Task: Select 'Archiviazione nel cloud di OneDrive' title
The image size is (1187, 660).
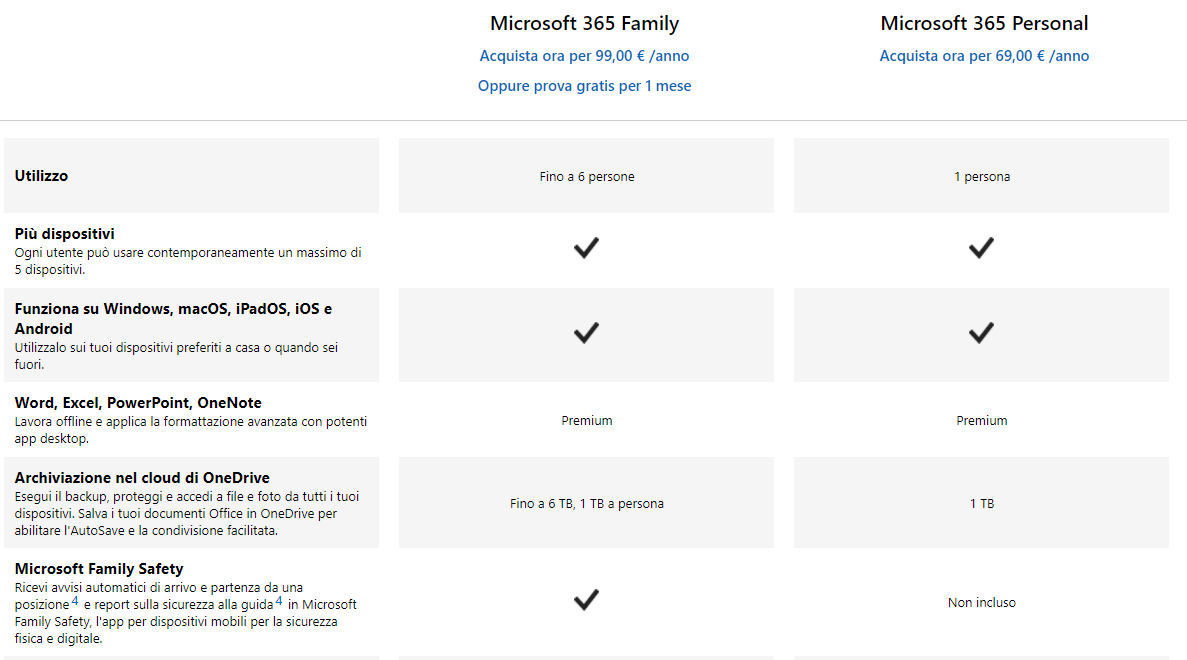Action: 142,478
